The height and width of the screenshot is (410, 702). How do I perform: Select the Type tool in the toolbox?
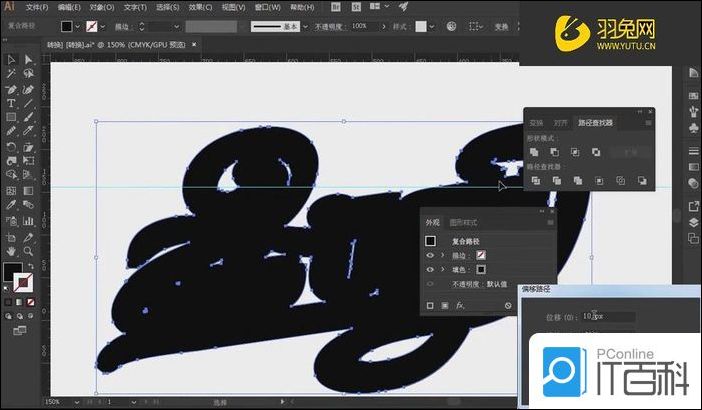pyautogui.click(x=11, y=103)
